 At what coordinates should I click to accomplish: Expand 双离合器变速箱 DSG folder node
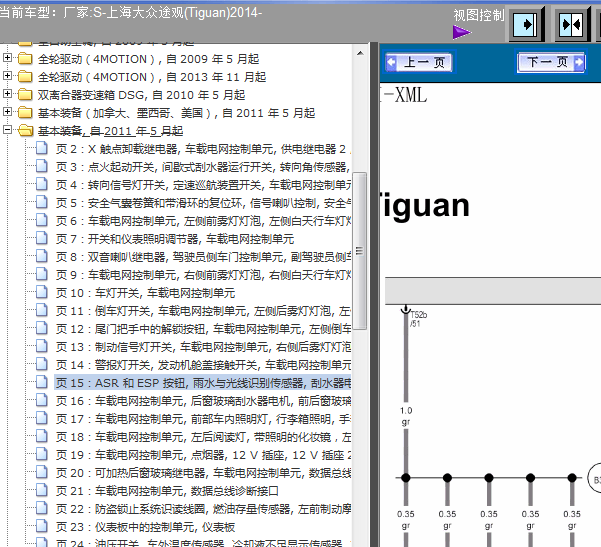7,94
